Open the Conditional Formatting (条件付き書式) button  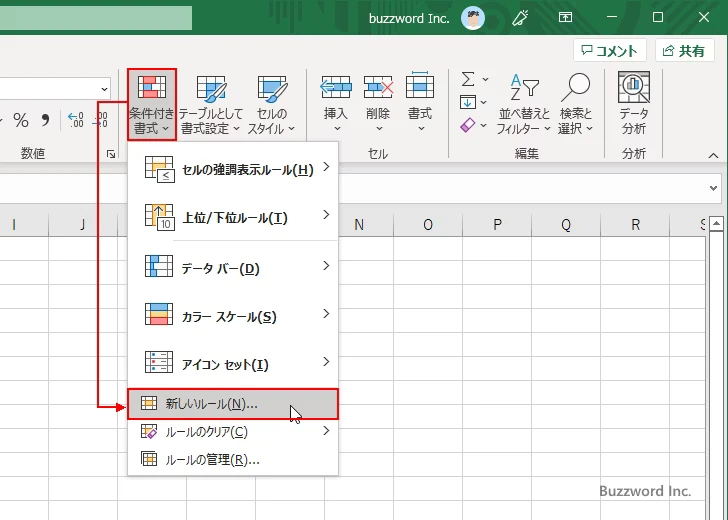pyautogui.click(x=152, y=104)
